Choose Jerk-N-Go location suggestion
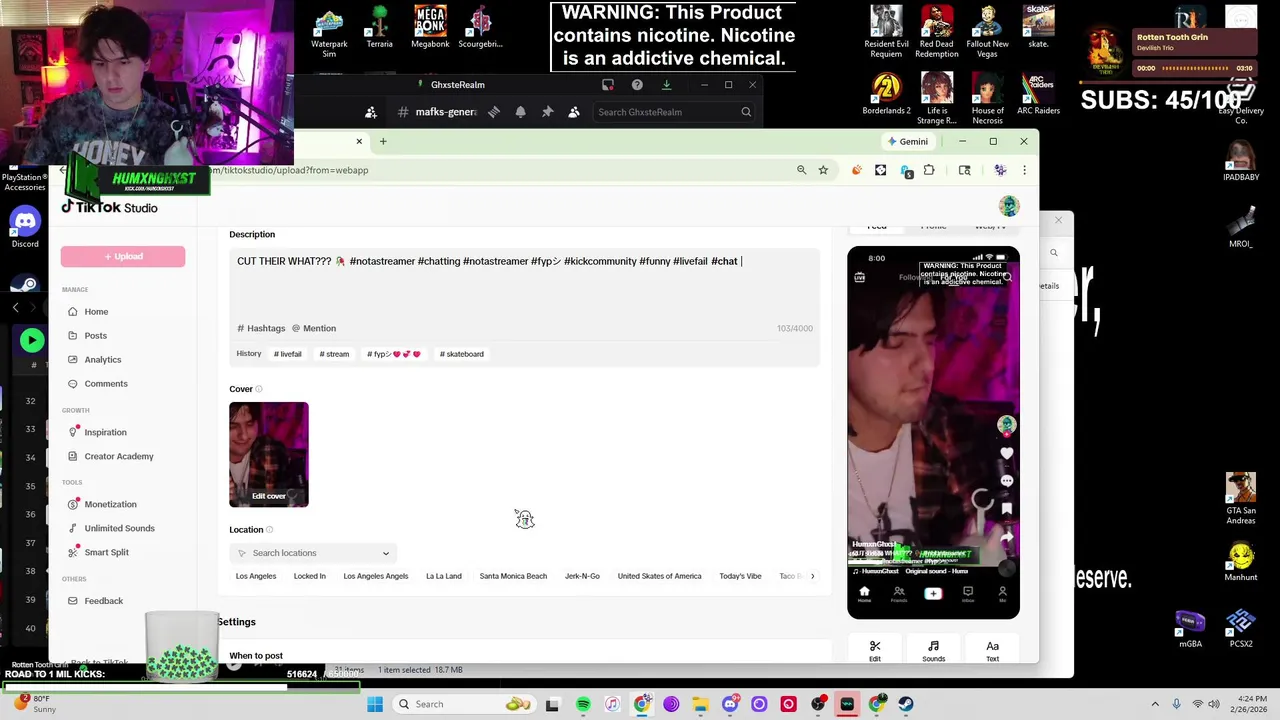 pyautogui.click(x=582, y=576)
